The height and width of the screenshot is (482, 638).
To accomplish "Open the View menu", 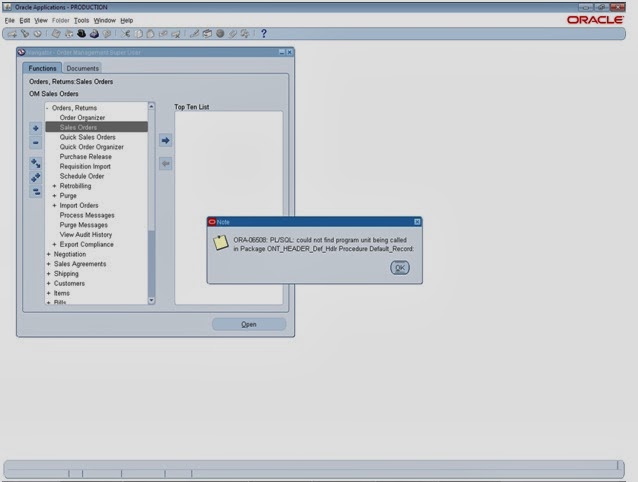I will tap(41, 20).
